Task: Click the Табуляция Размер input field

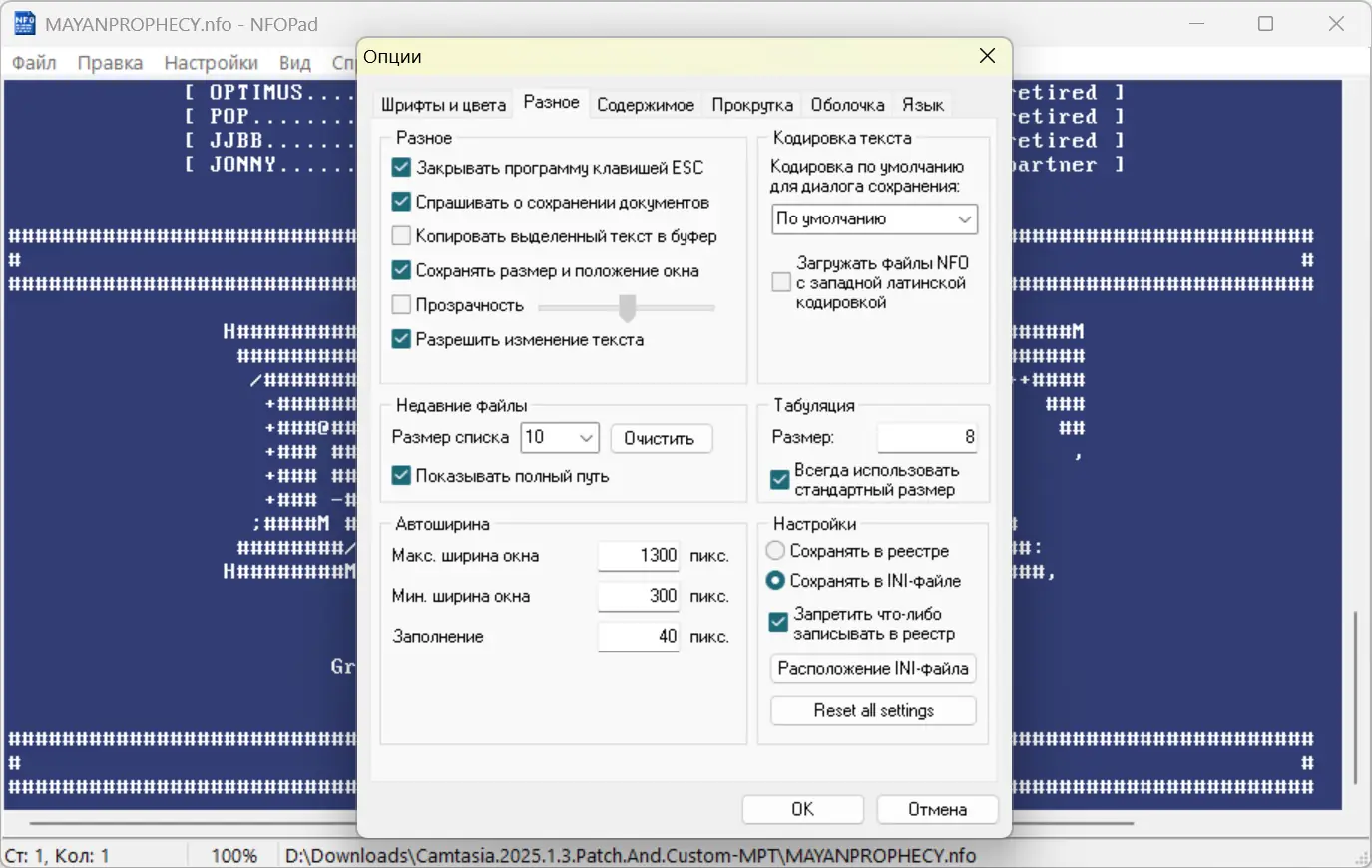Action: click(927, 437)
